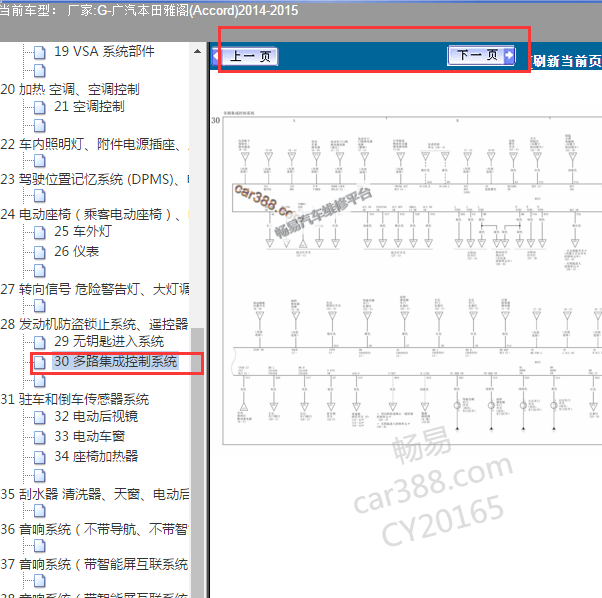Click blank page icon under 19 VSA 系统部件
602x598 pixels.
(40, 70)
